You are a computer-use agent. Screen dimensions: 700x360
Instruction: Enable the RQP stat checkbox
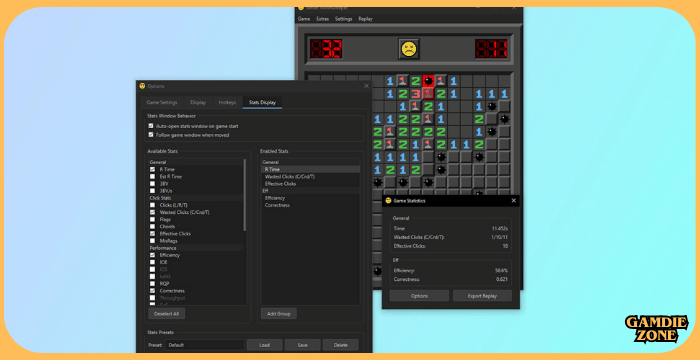pyautogui.click(x=153, y=284)
